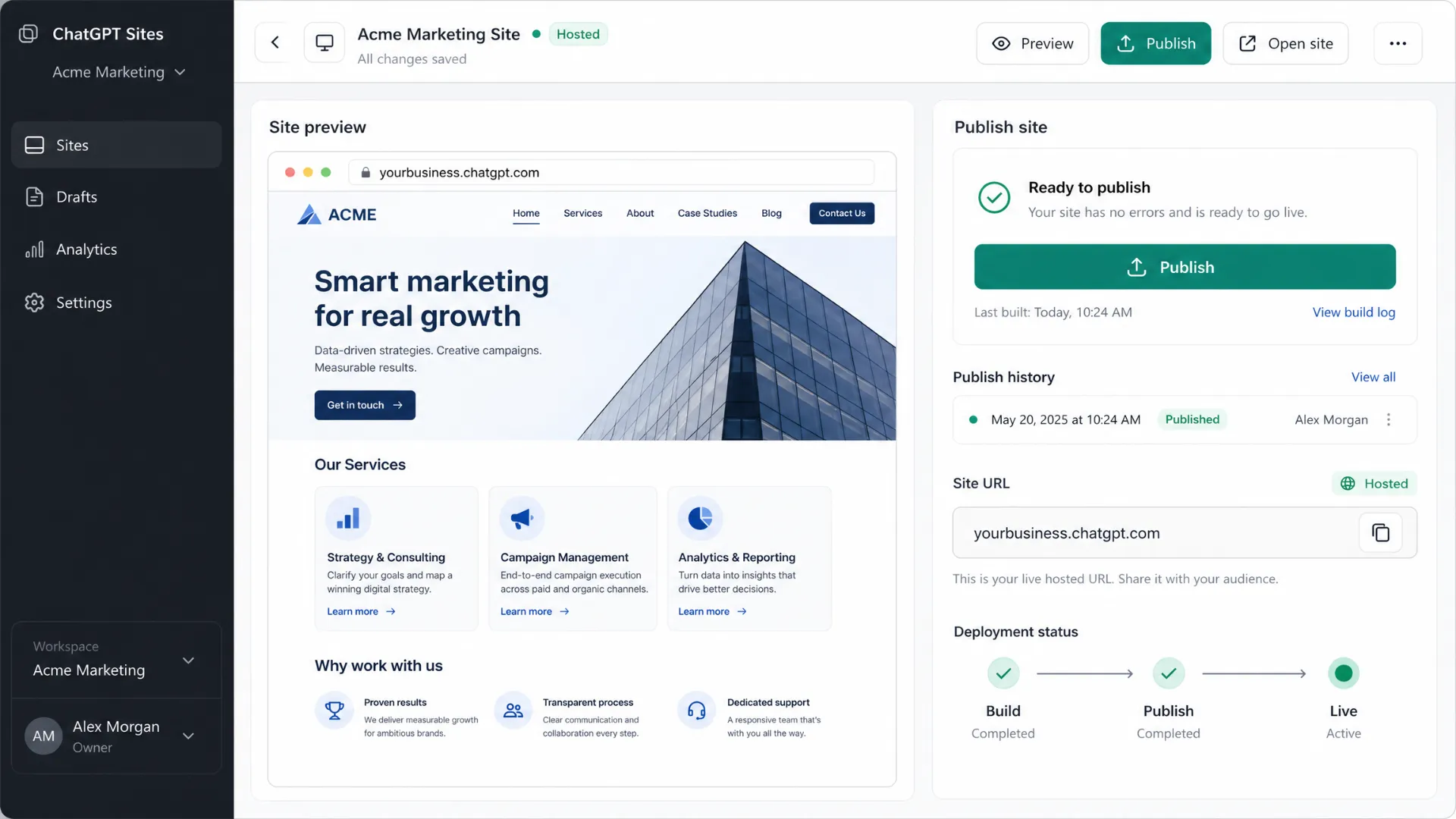Click the Strategy & Consulting bar chart icon
The image size is (1456, 819).
click(348, 519)
